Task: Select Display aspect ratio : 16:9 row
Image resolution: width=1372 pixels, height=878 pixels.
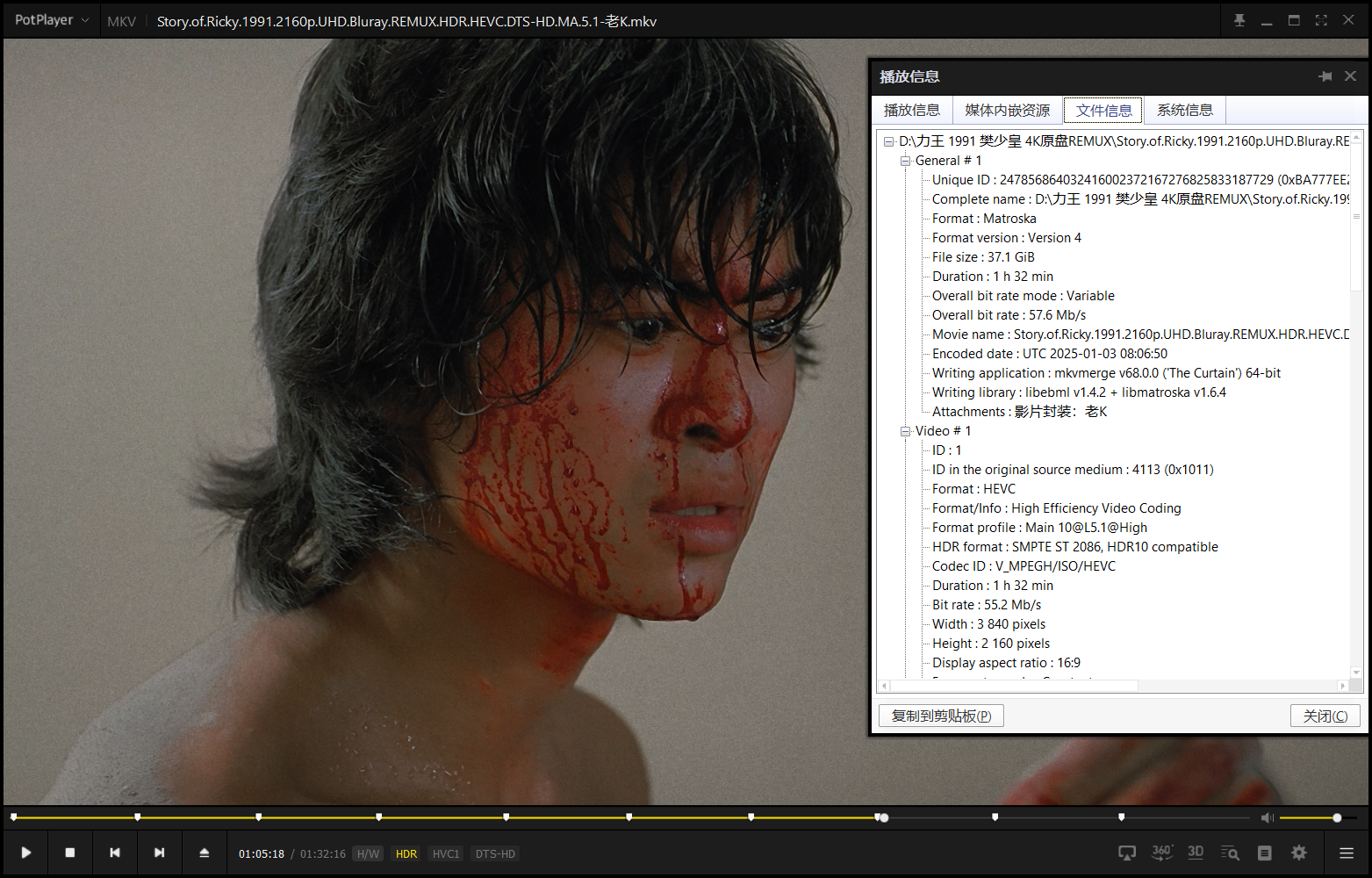Action: tap(1006, 663)
